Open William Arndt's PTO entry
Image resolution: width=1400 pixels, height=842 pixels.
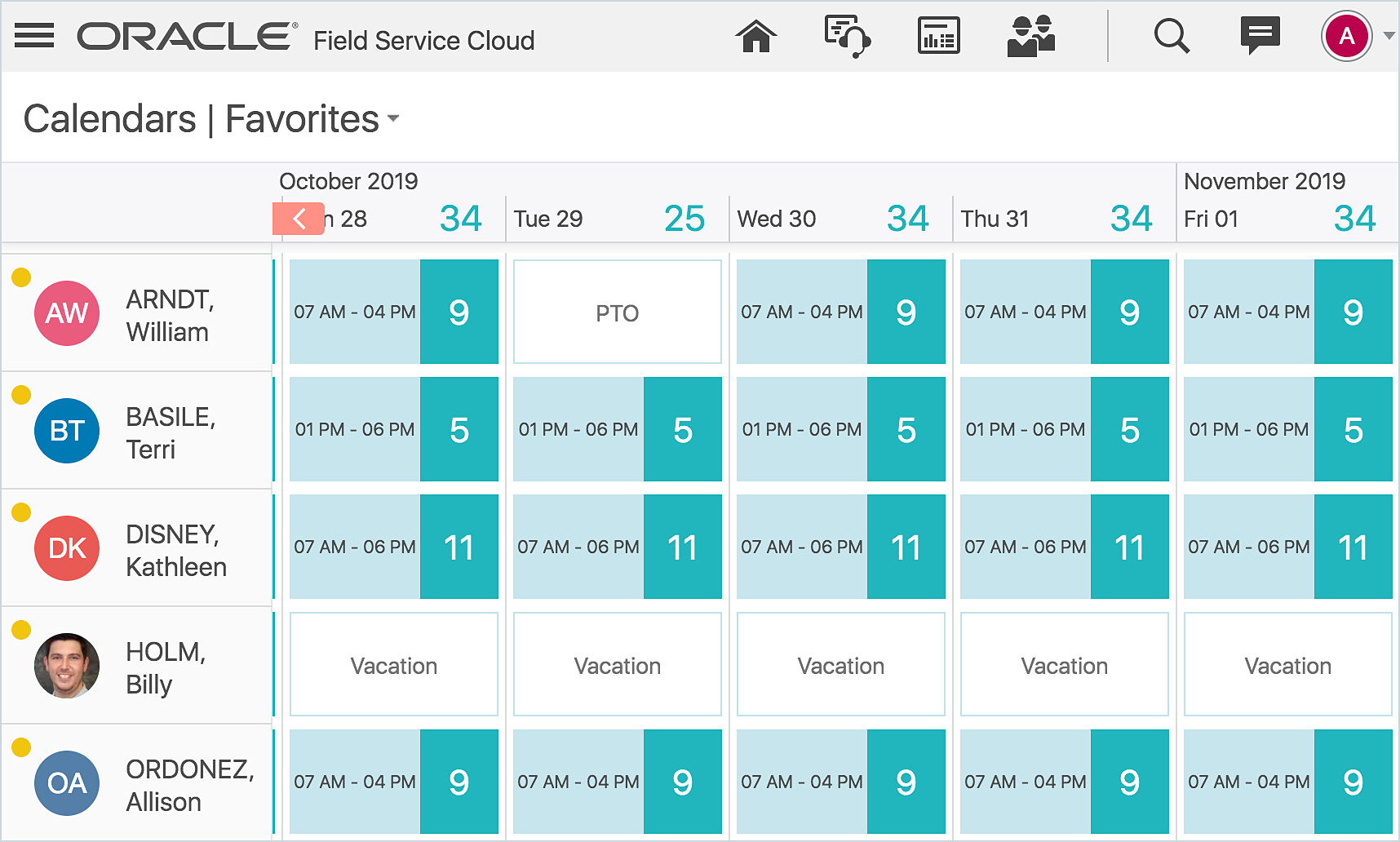617,312
